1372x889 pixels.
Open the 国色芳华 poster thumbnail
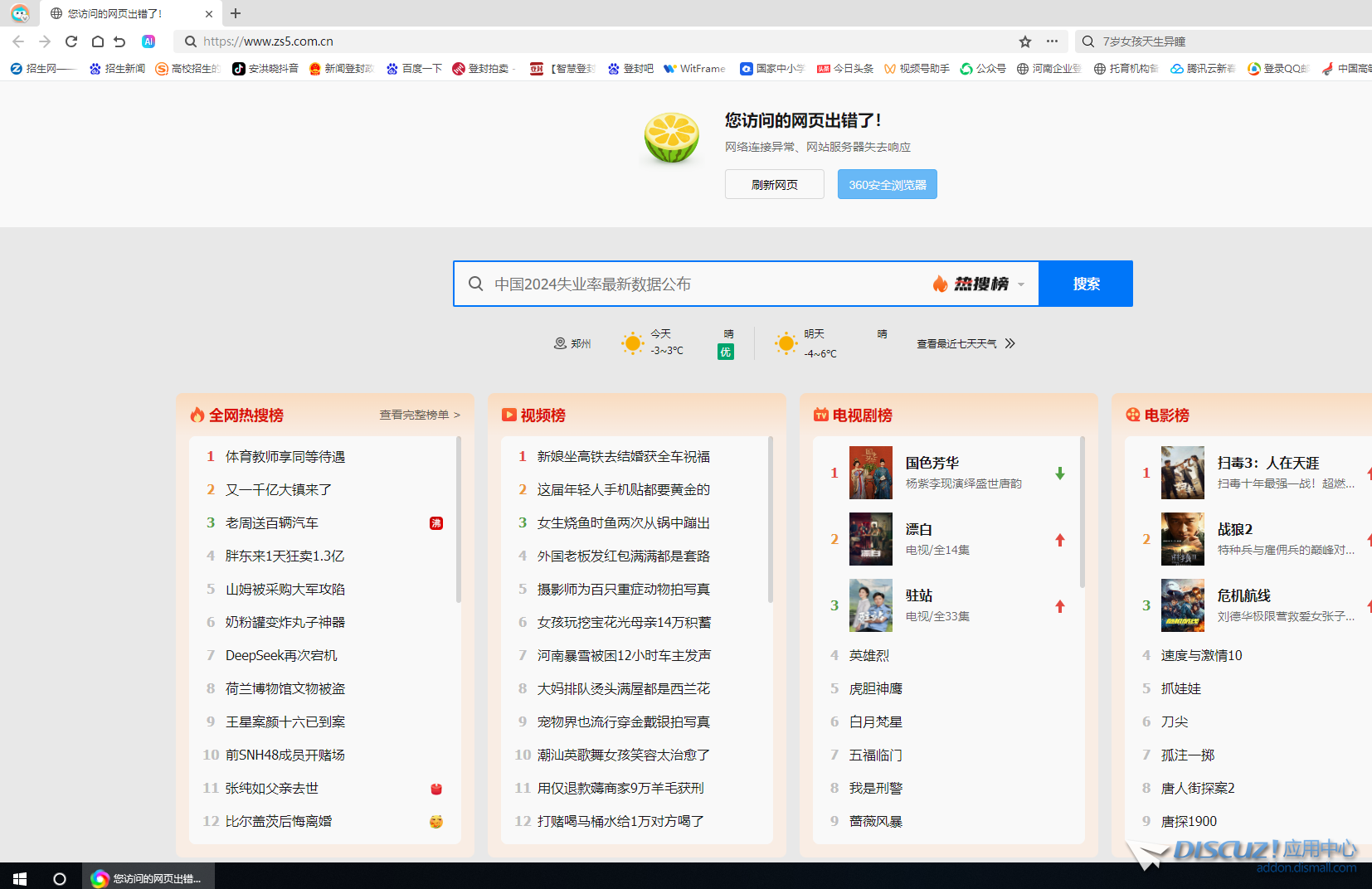pos(871,473)
